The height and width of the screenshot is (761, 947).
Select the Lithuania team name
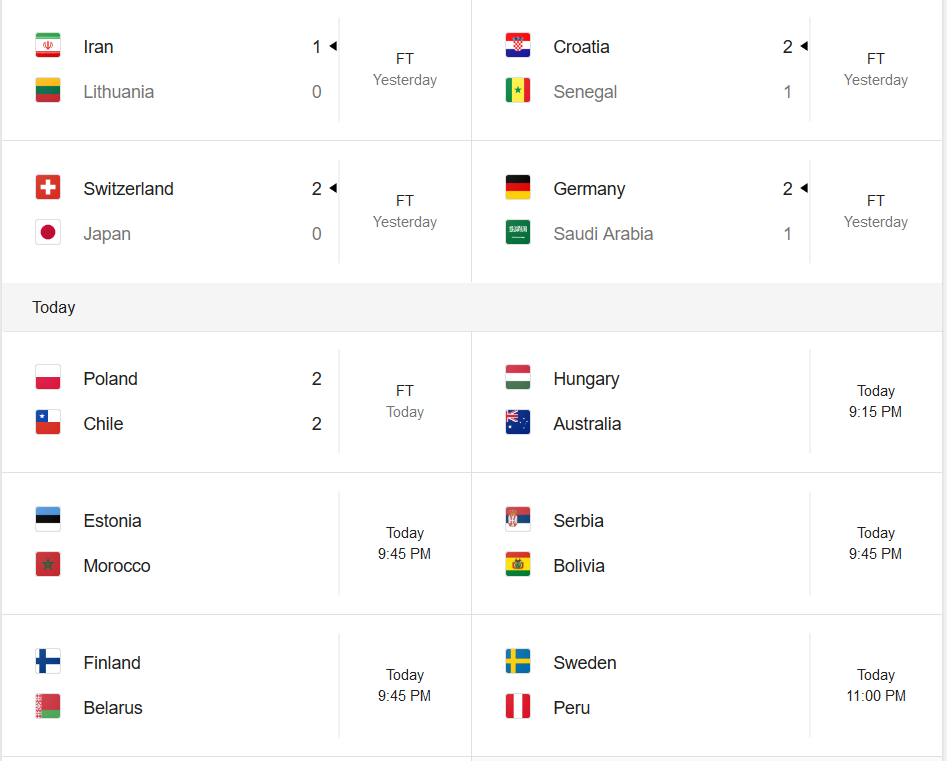pos(118,92)
